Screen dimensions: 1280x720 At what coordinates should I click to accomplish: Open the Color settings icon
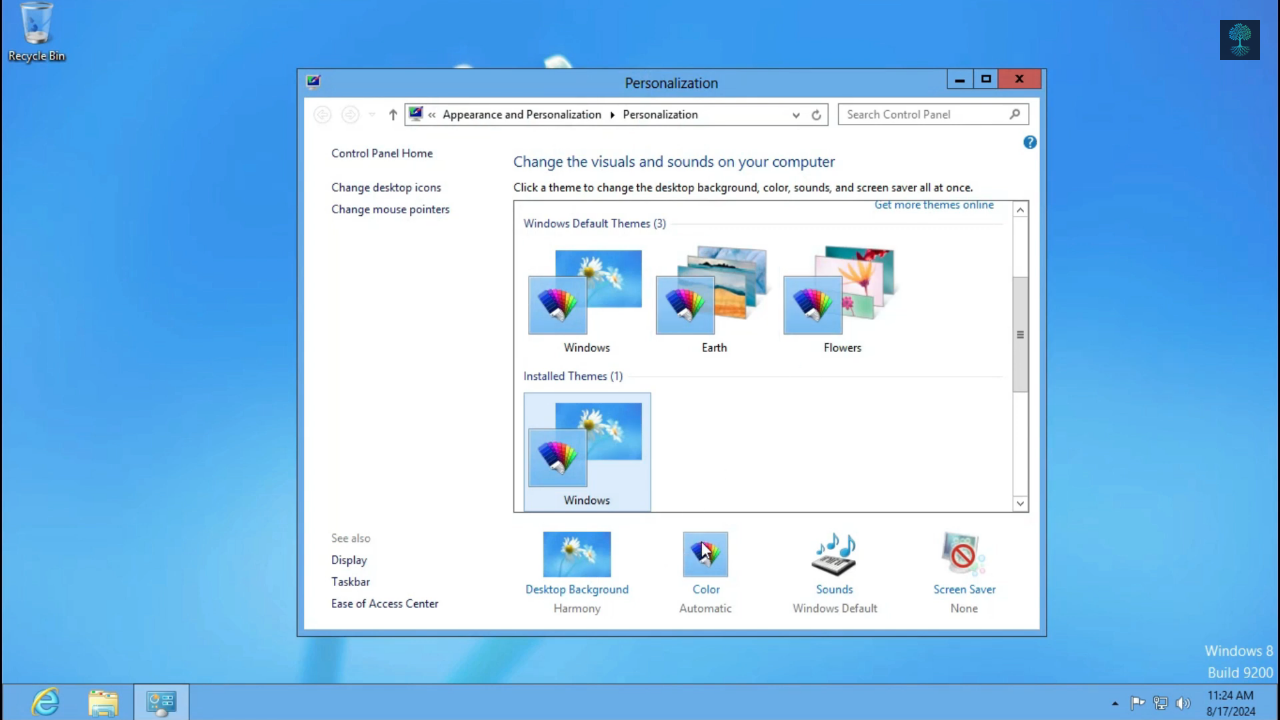point(705,555)
